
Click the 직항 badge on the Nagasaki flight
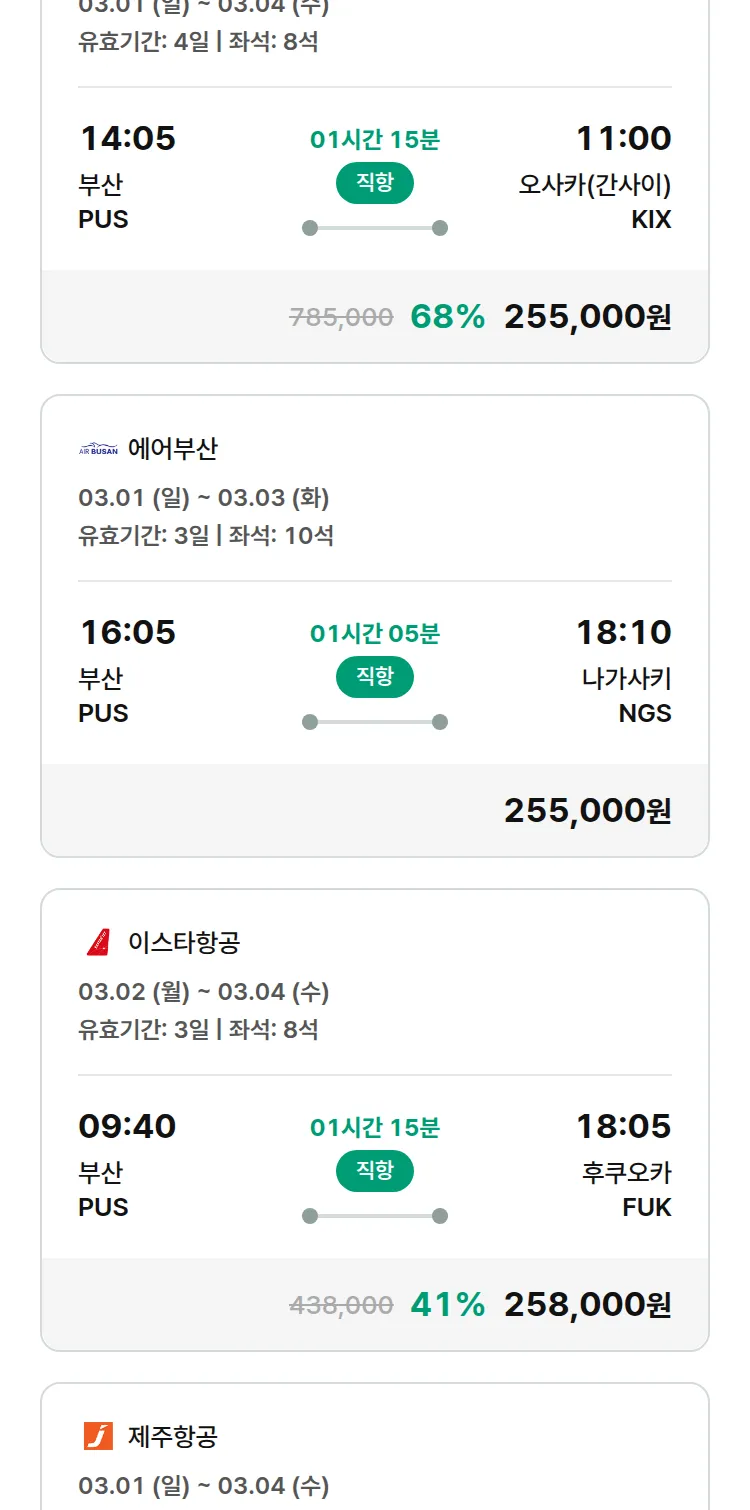pos(374,677)
